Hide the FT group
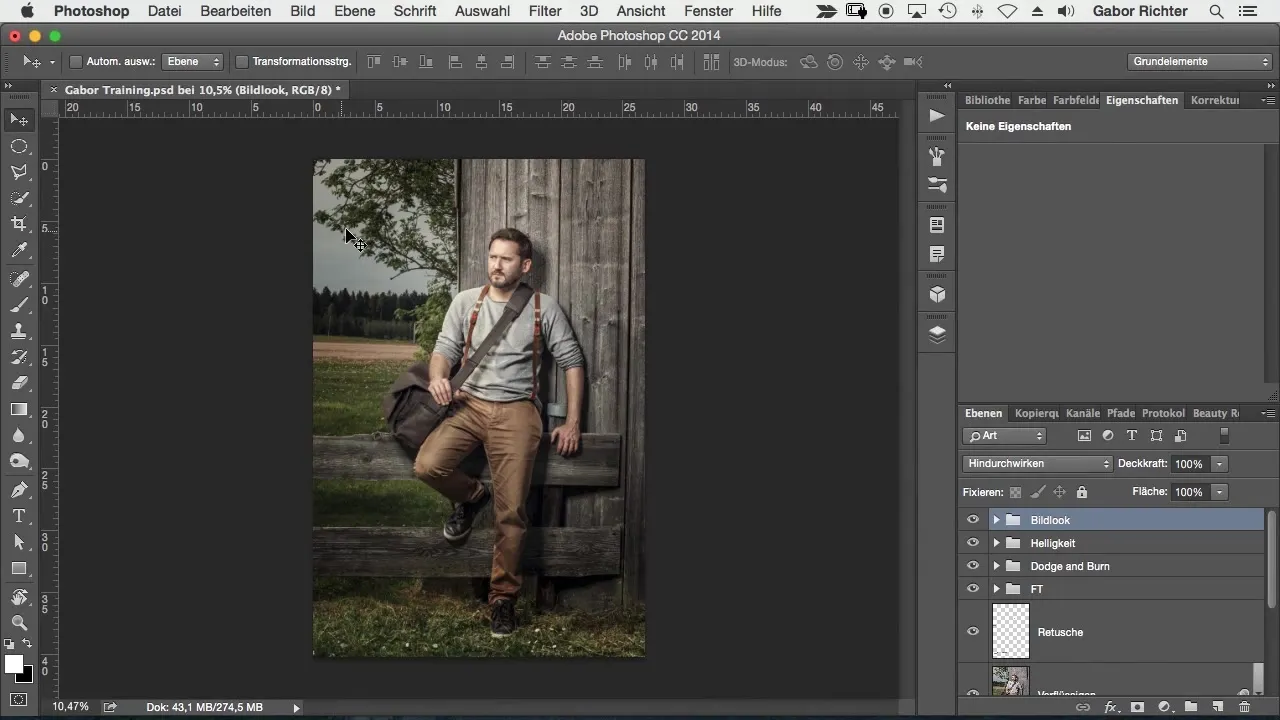Screen dimensions: 1280x720 972,589
